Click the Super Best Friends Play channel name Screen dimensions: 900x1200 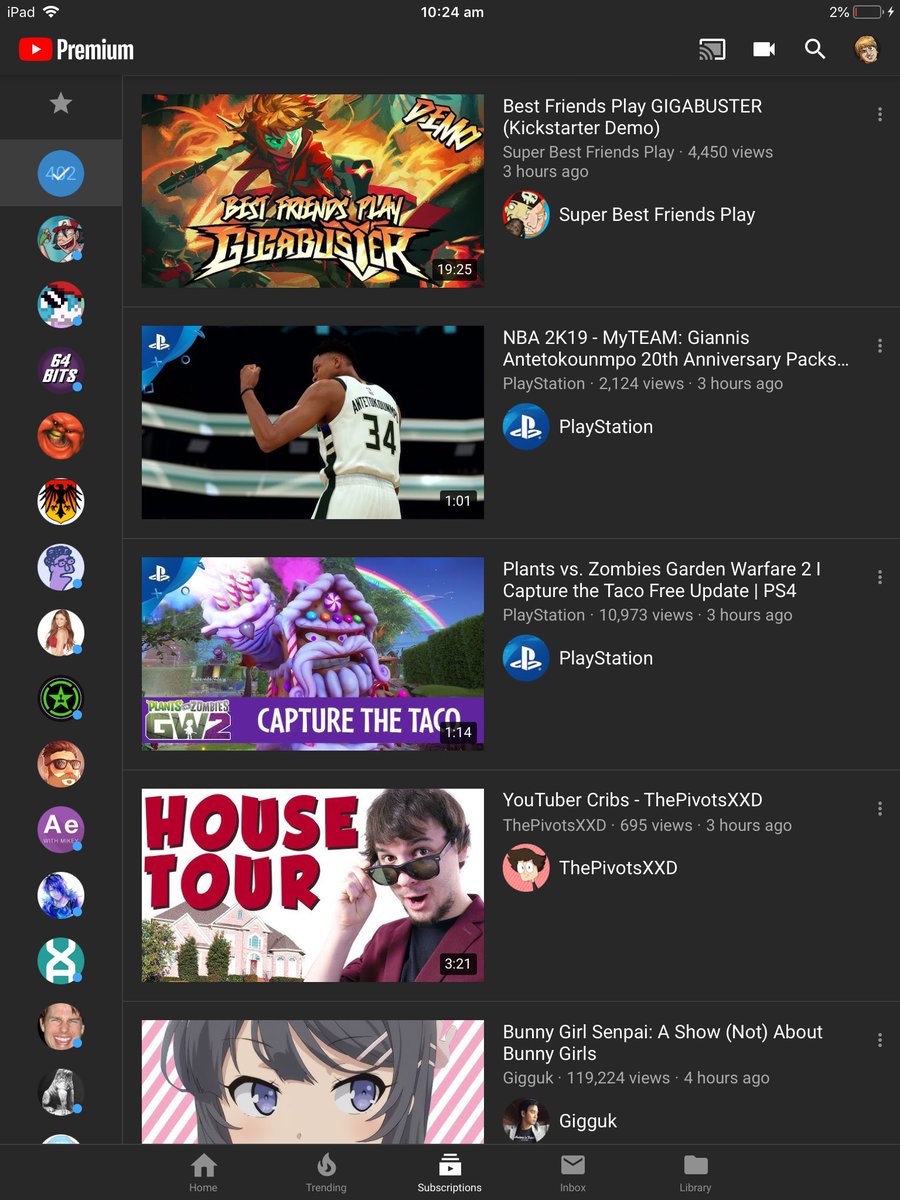click(657, 215)
